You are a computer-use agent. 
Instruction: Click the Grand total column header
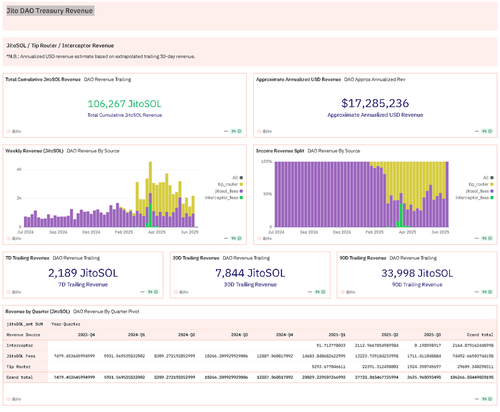(x=480, y=335)
